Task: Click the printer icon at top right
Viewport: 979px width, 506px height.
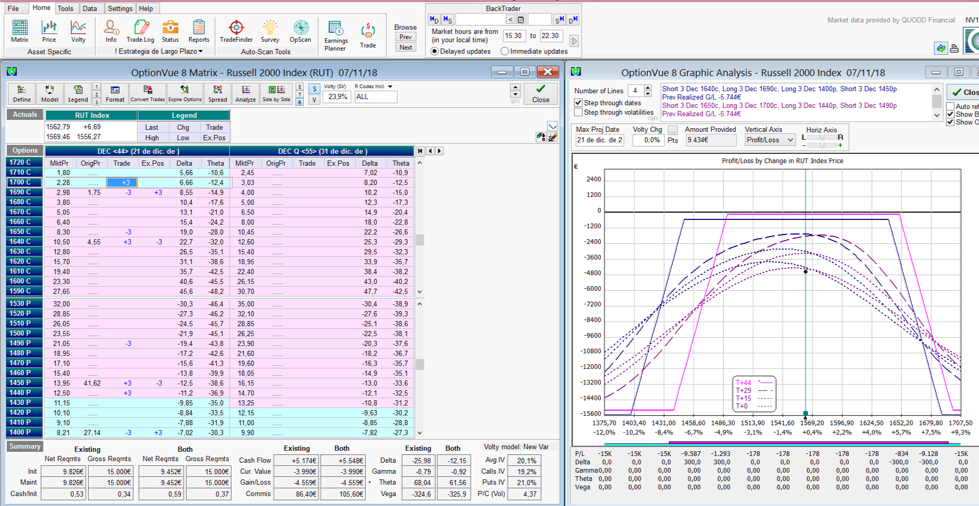Action: point(954,48)
